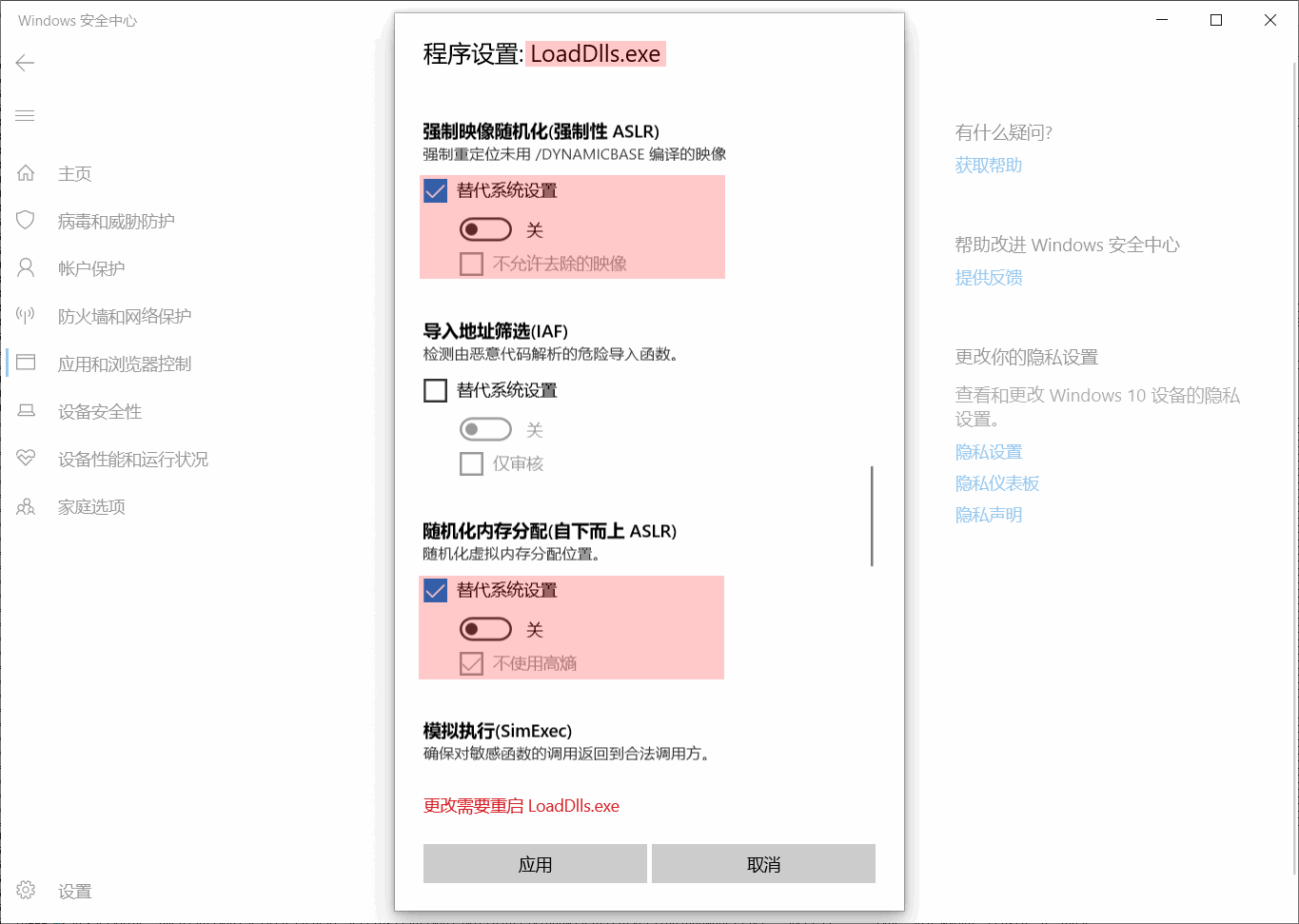Turn on the 自下而上 ASLR switch
Image resolution: width=1299 pixels, height=924 pixels.
click(486, 629)
